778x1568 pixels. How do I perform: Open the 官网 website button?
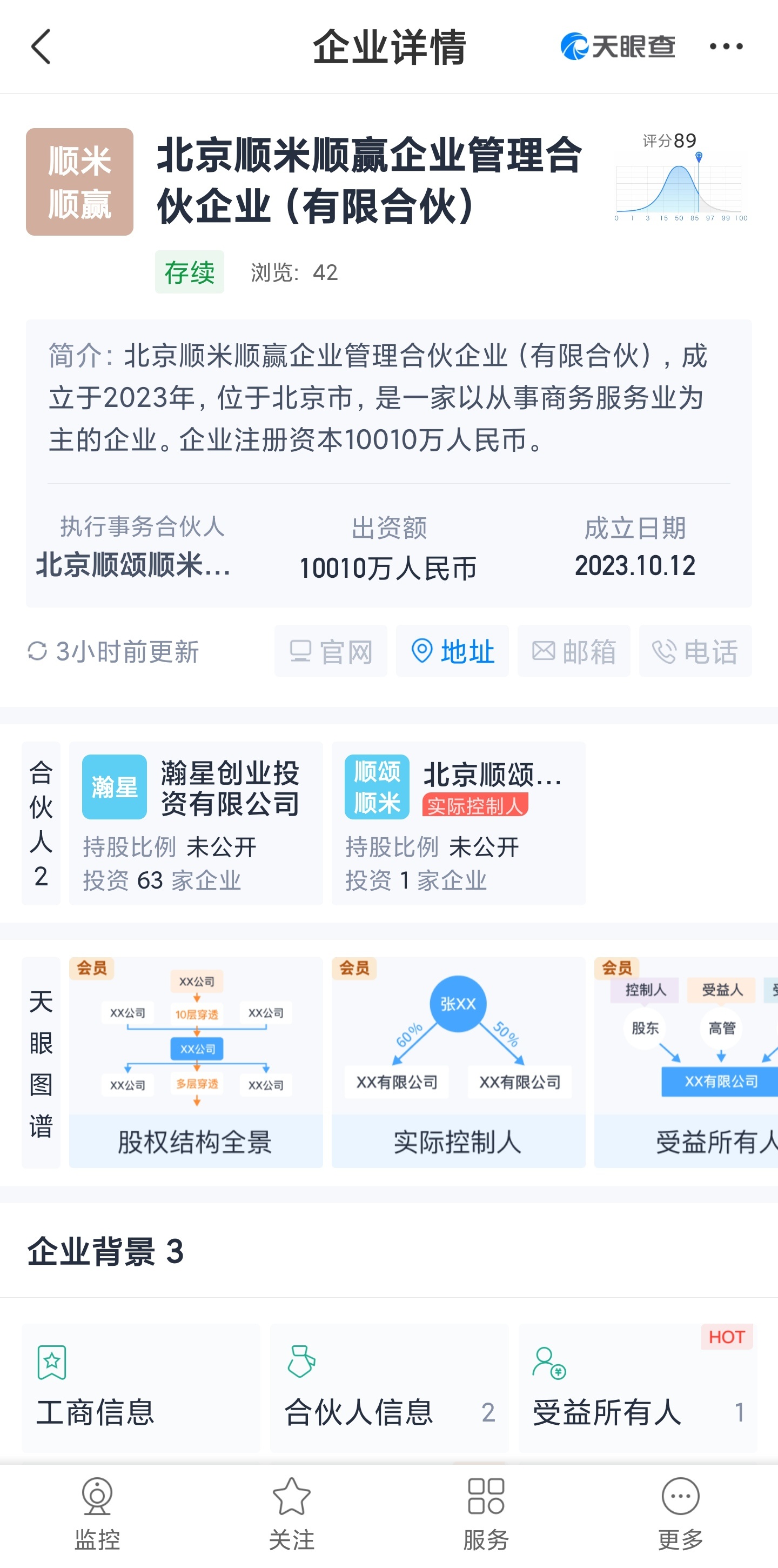(x=330, y=651)
